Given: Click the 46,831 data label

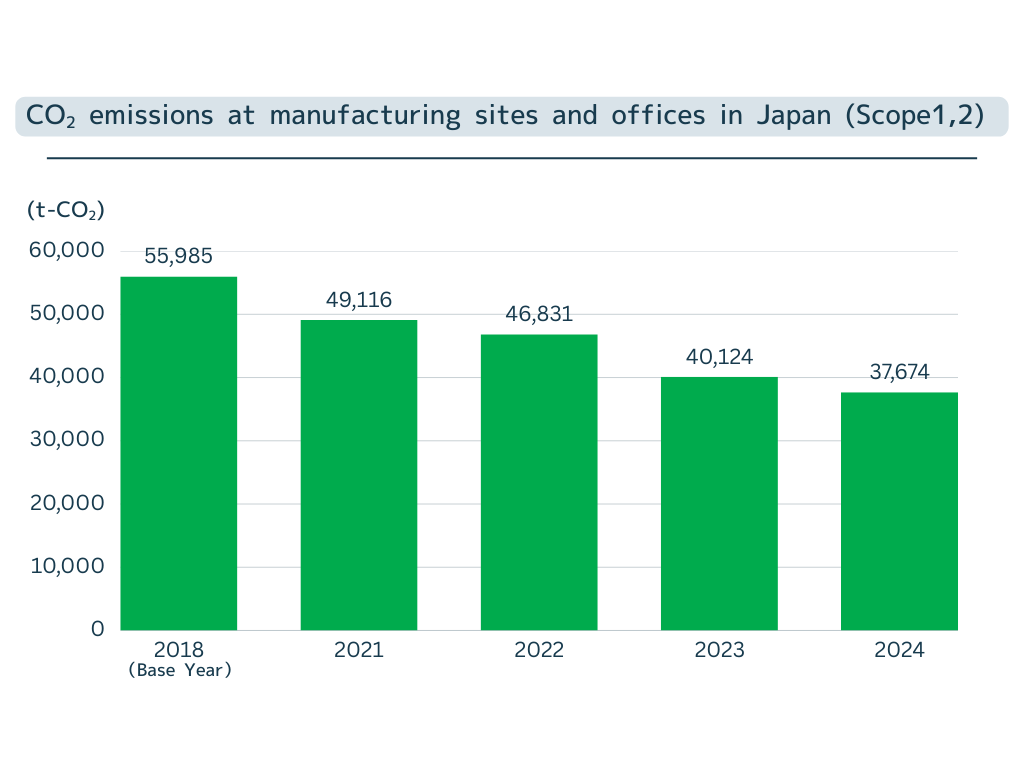Looking at the screenshot, I should 539,314.
